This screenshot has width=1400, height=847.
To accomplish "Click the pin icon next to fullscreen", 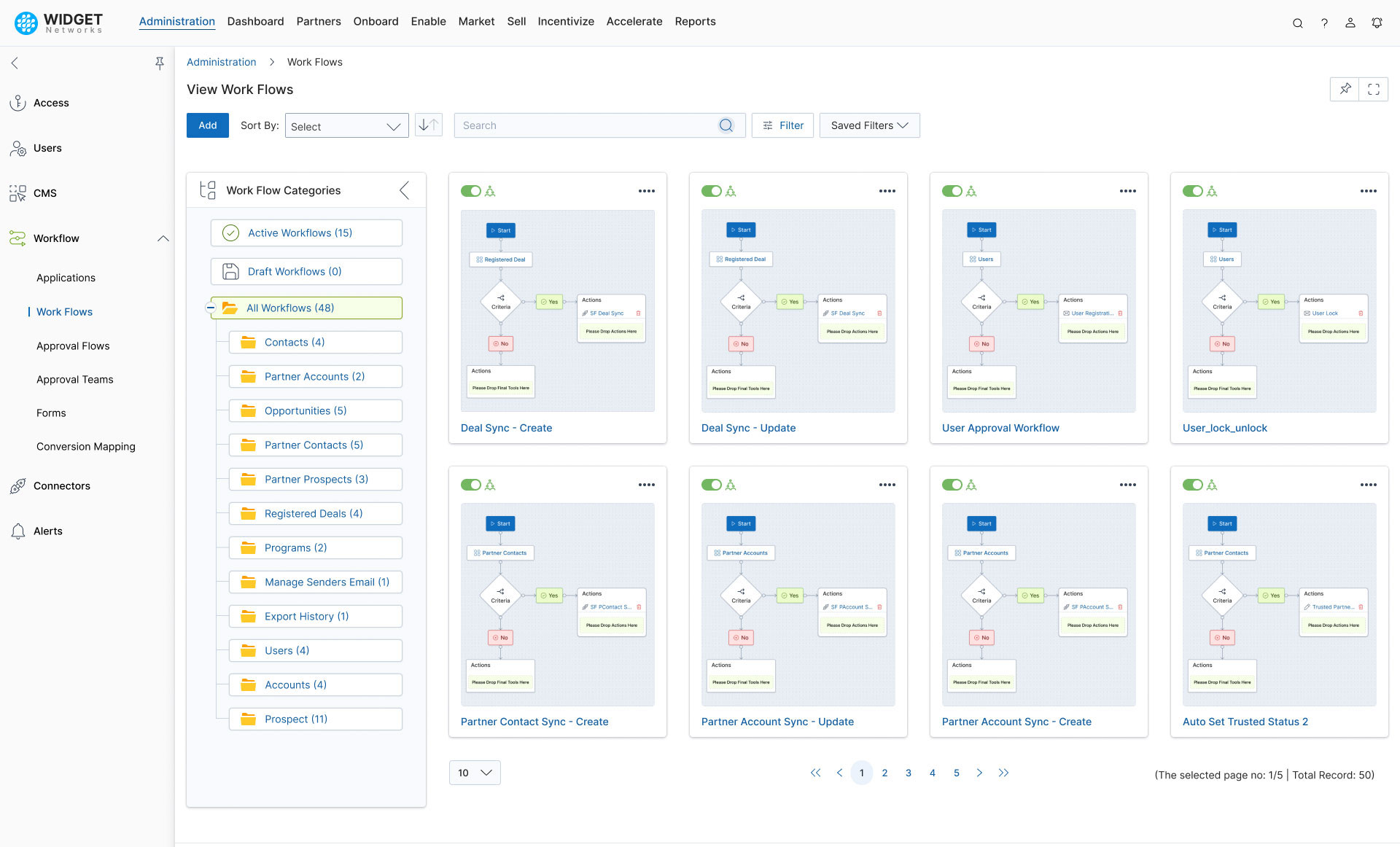I will 1345,89.
